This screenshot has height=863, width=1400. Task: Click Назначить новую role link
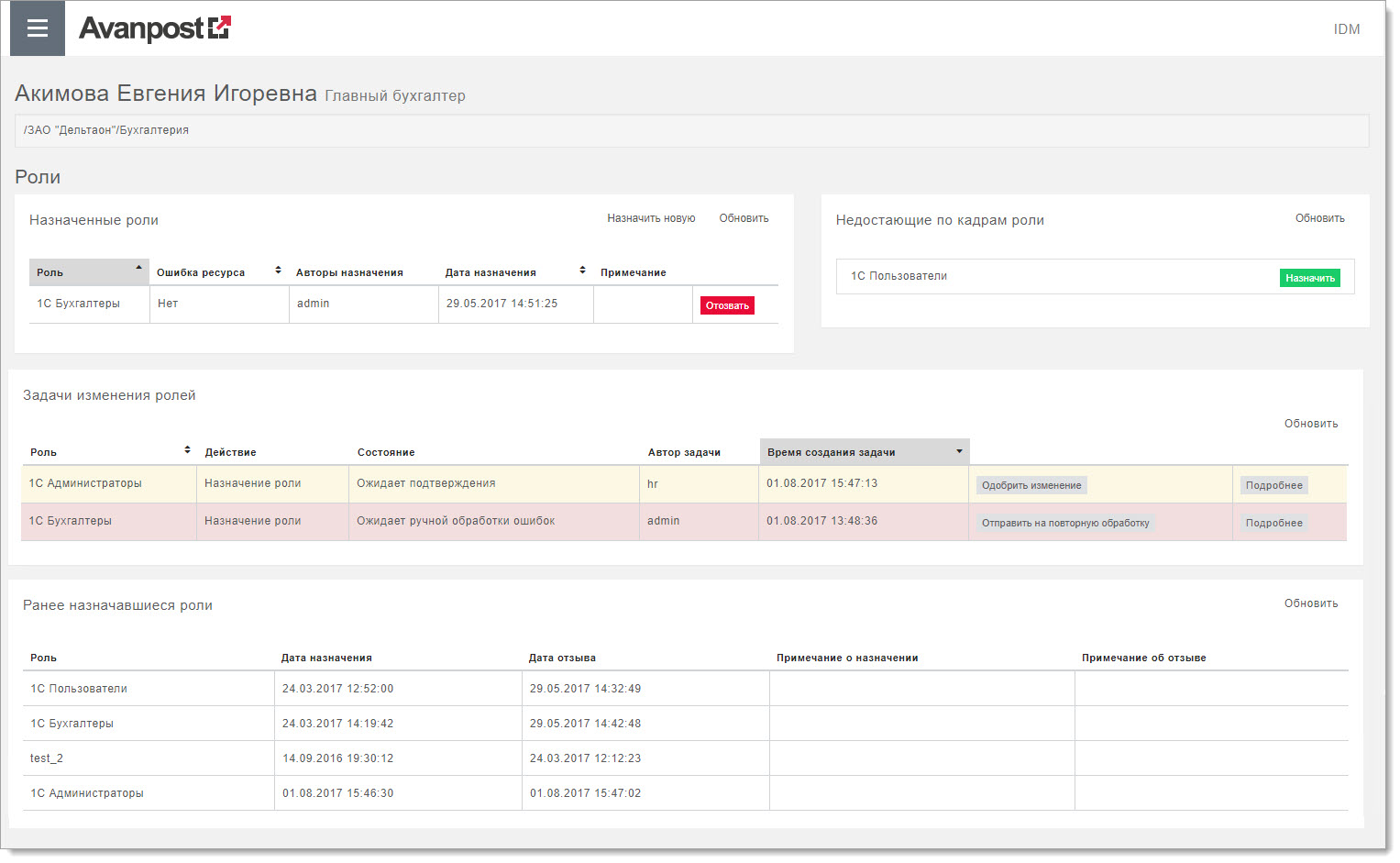pyautogui.click(x=651, y=218)
